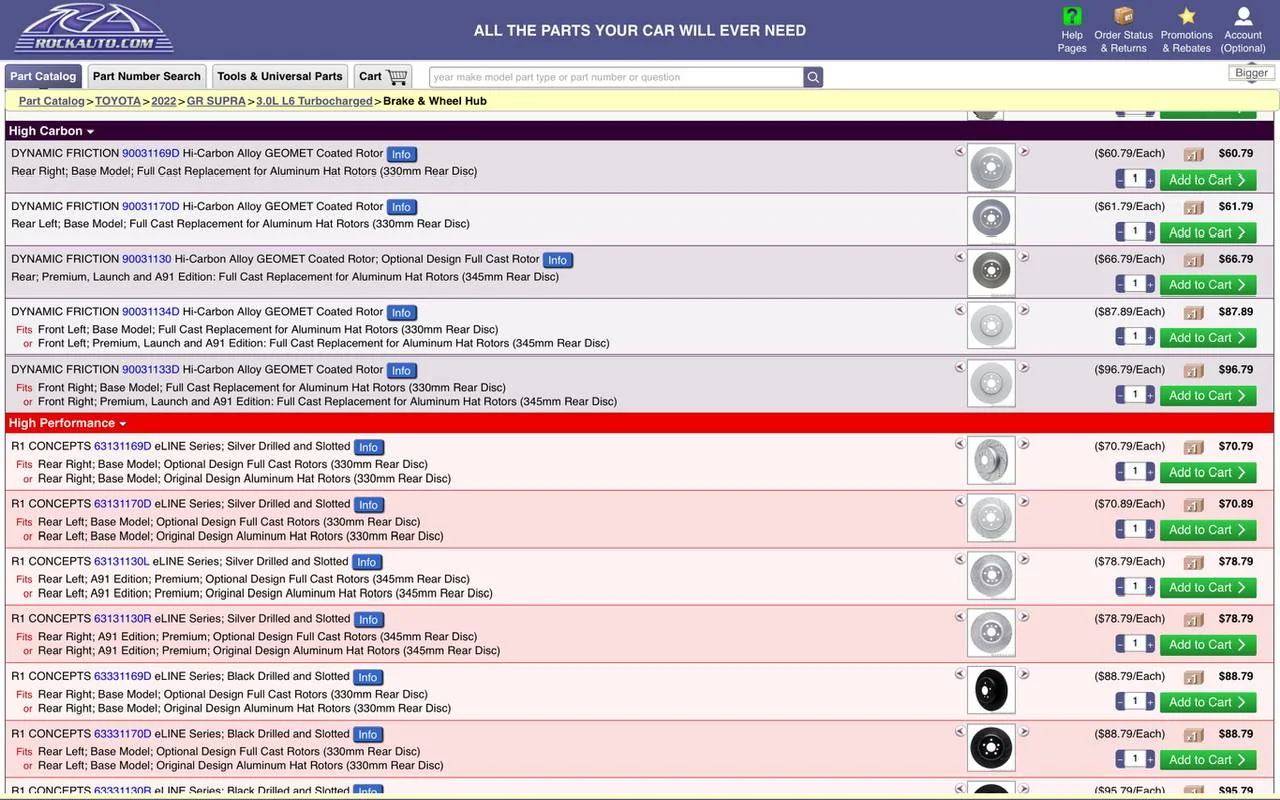Show previous image for part 63131130R
The height and width of the screenshot is (800, 1280).
tap(960, 617)
